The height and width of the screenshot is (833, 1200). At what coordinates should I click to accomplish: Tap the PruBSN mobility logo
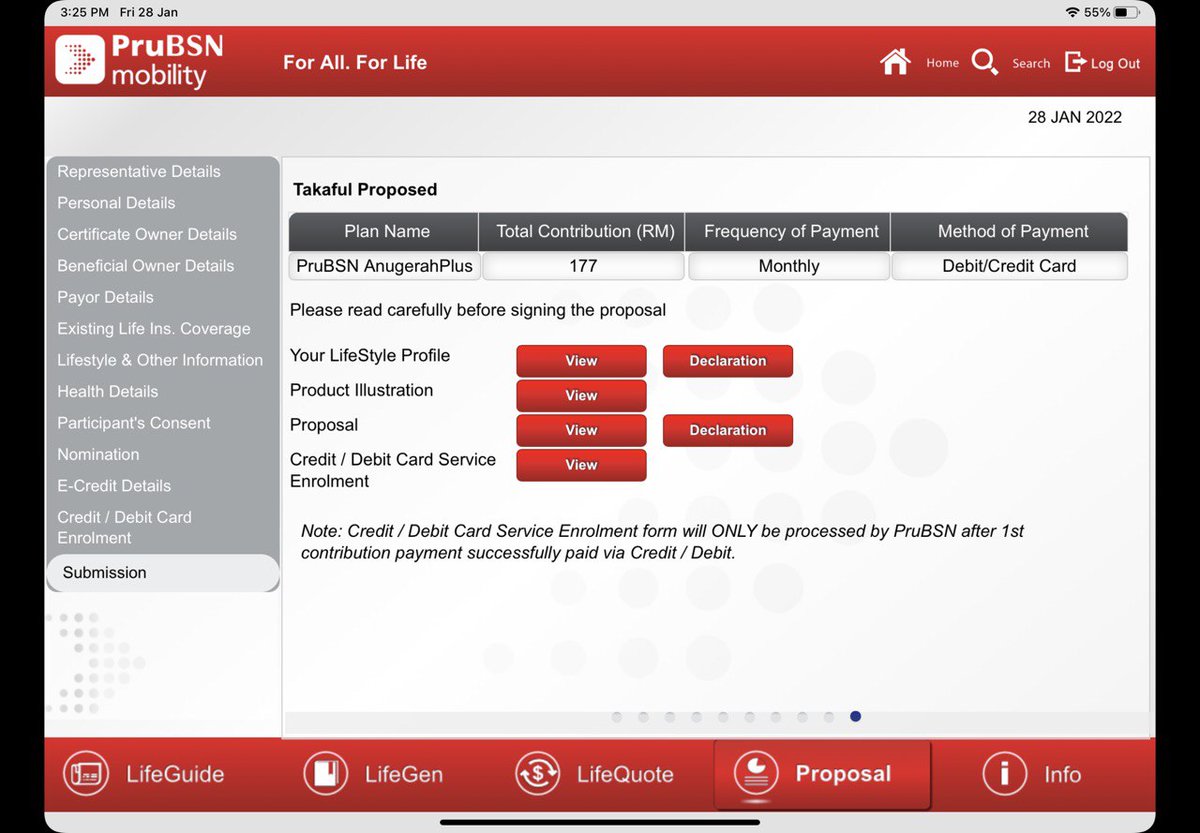click(x=139, y=61)
